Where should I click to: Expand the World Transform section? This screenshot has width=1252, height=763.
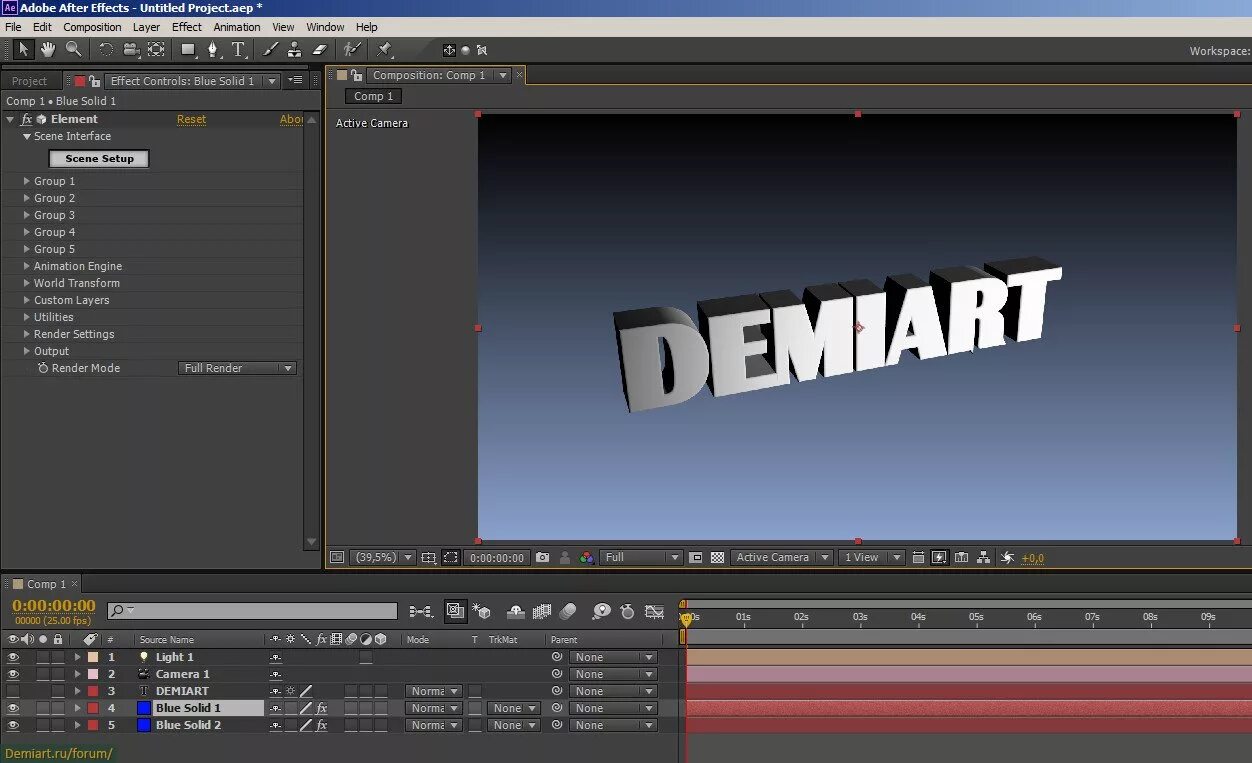coord(27,283)
